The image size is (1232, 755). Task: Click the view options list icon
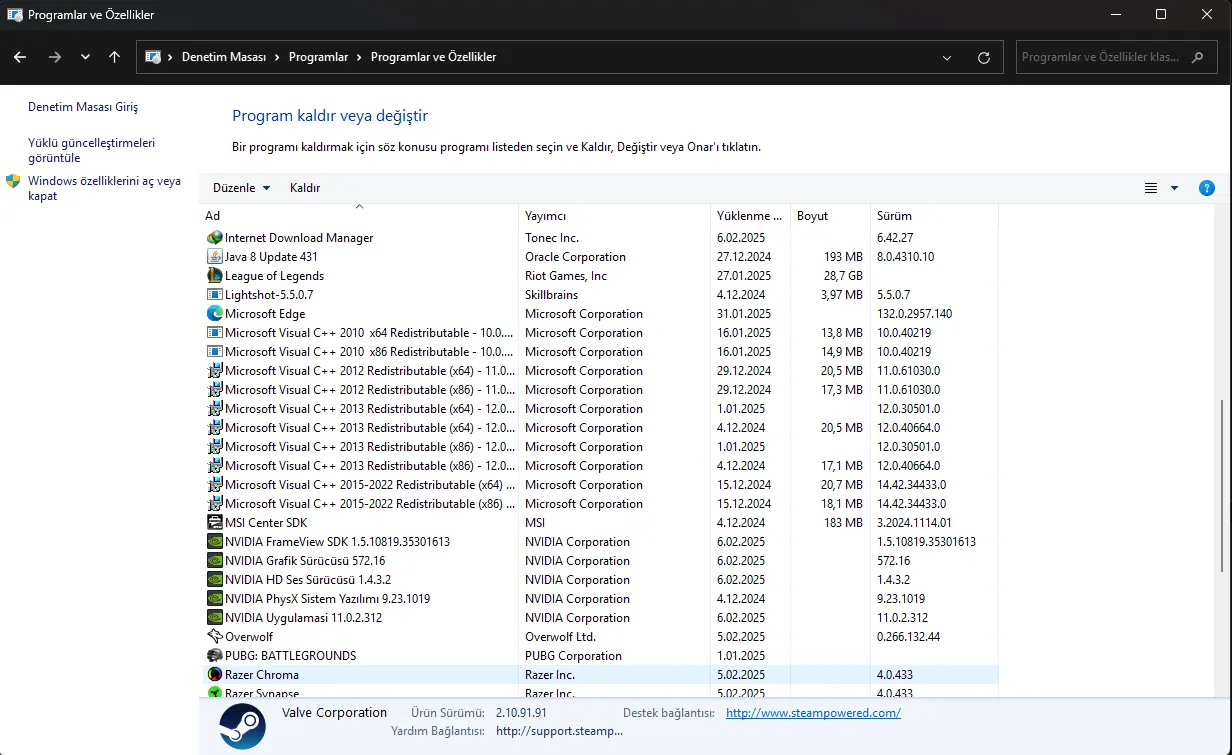click(x=1151, y=188)
